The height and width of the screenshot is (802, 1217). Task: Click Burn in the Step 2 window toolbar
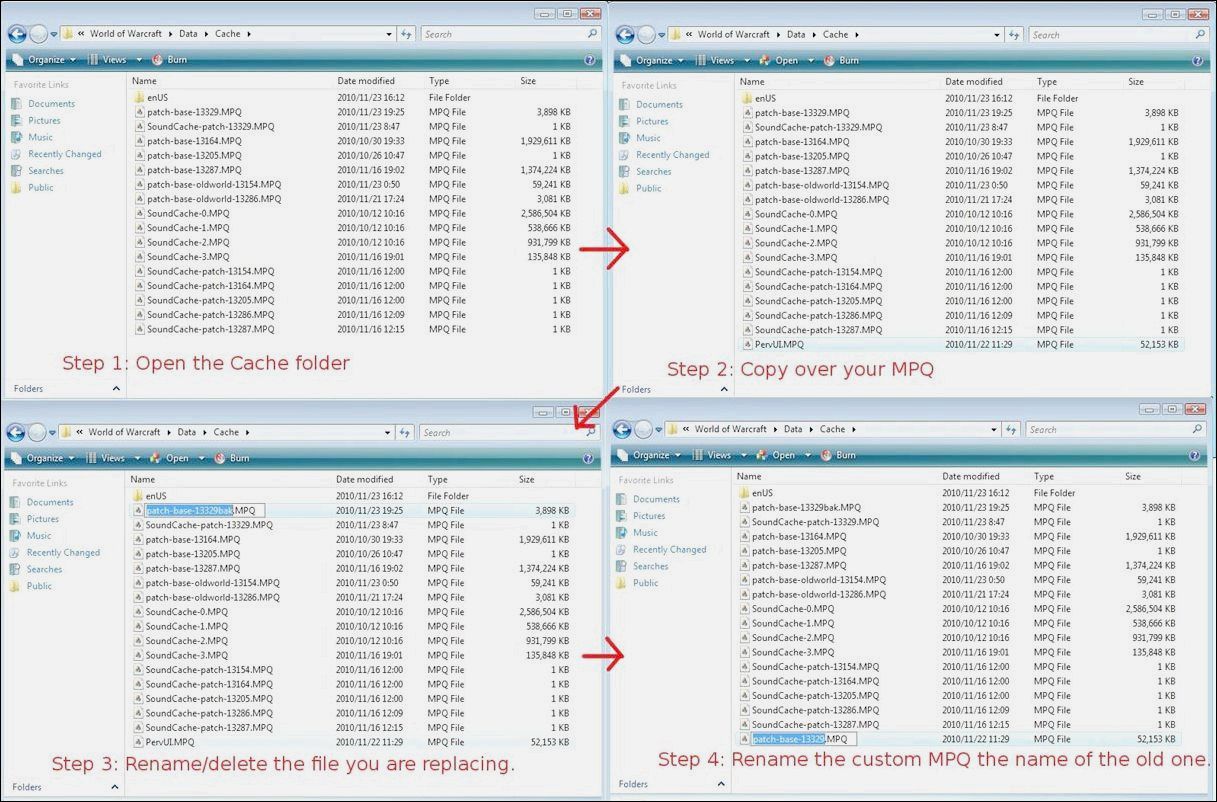tap(840, 61)
